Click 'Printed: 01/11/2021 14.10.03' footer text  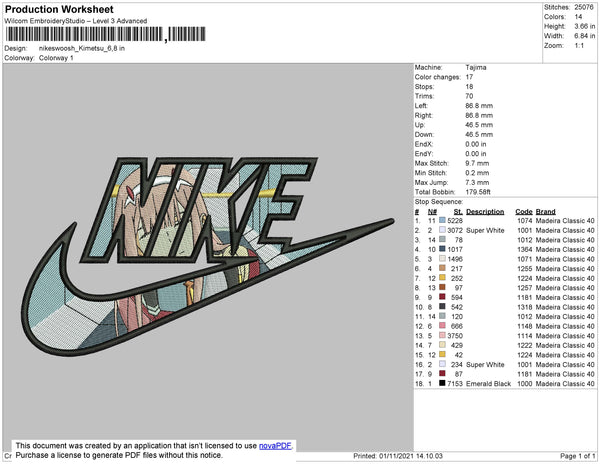[x=398, y=456]
